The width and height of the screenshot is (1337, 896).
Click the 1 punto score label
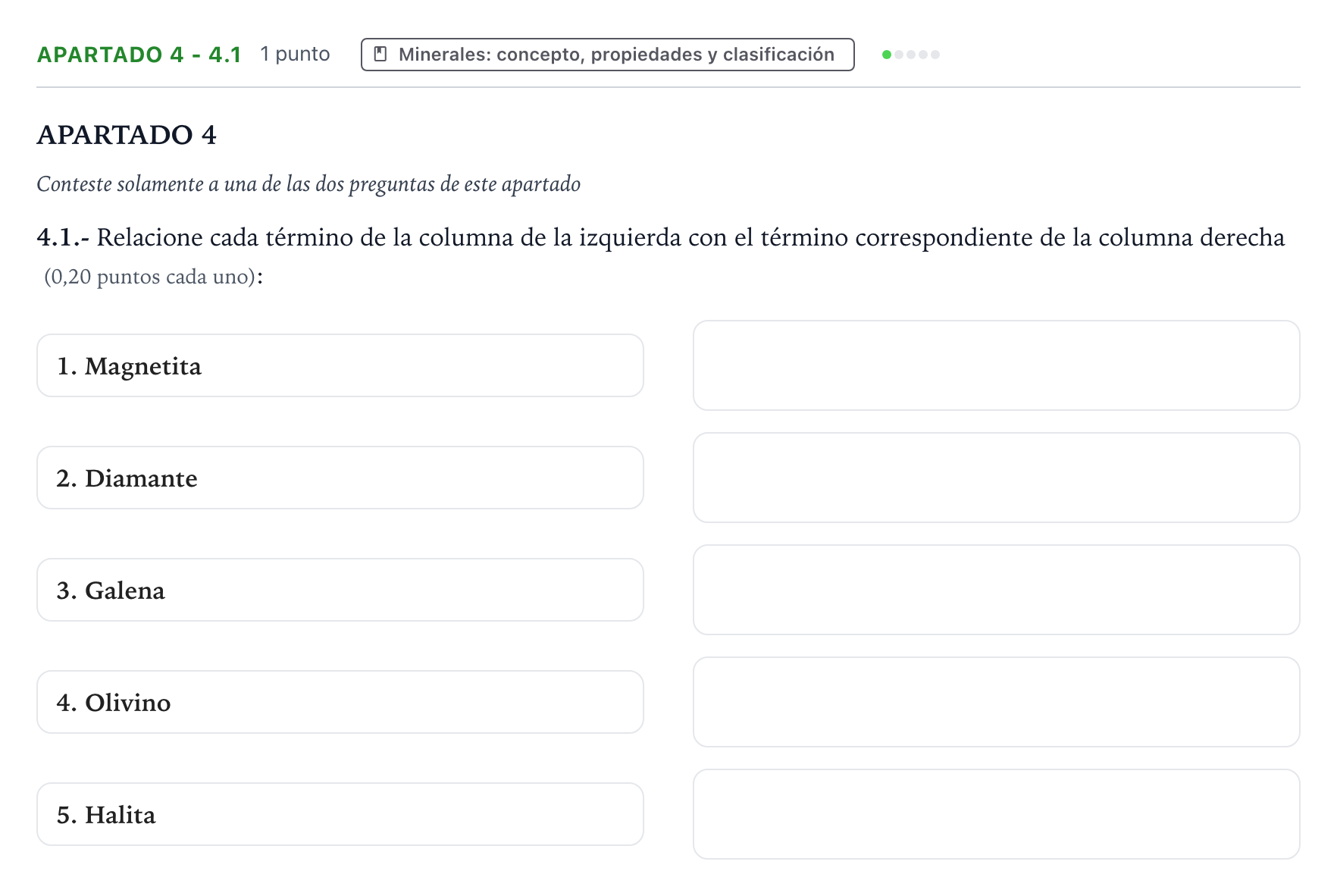pyautogui.click(x=295, y=55)
